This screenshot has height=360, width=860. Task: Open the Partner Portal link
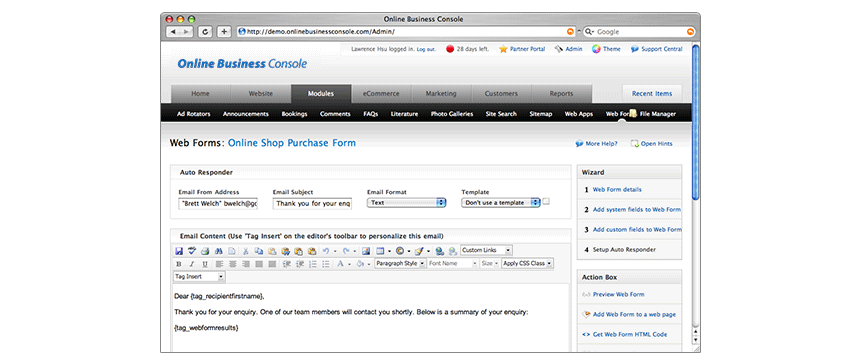tap(522, 49)
